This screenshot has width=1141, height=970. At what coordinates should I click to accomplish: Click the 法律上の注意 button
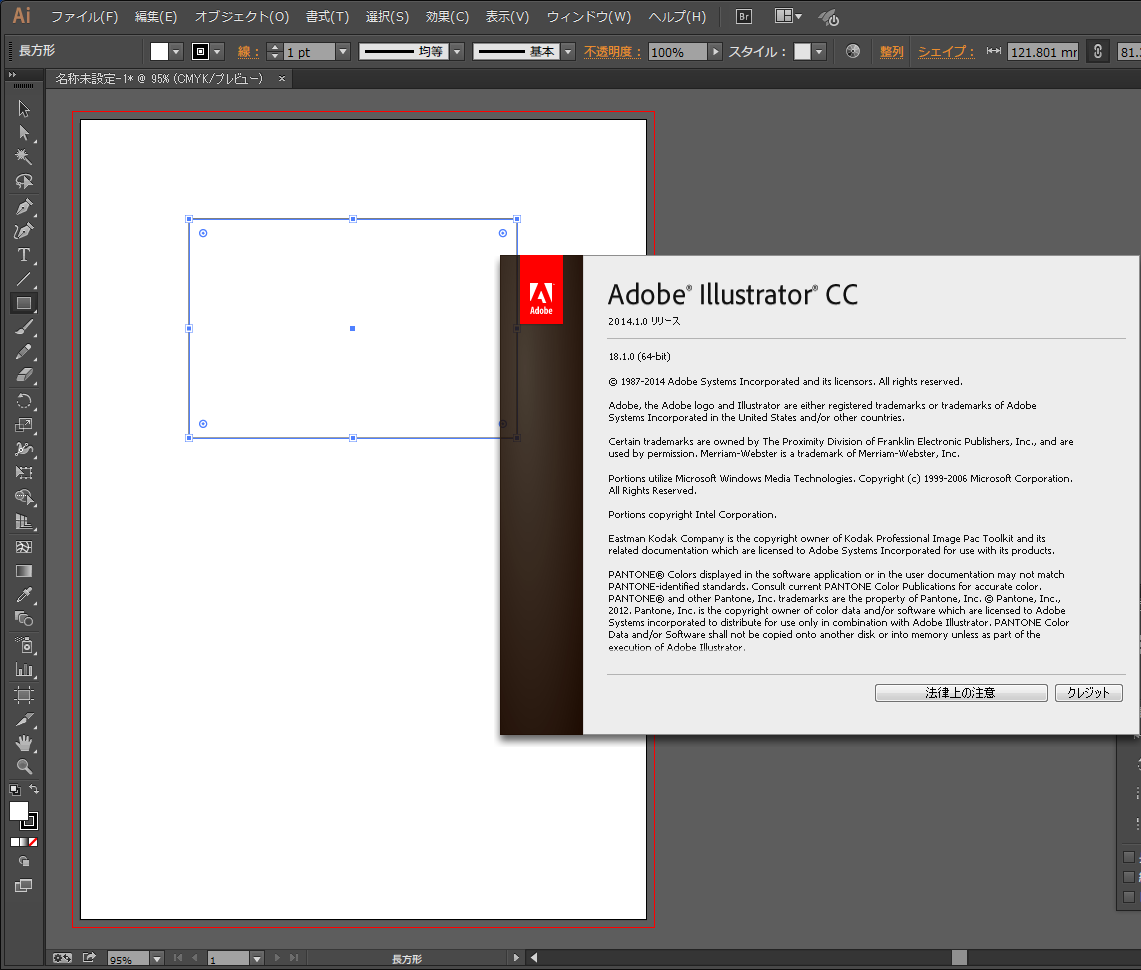pos(961,693)
